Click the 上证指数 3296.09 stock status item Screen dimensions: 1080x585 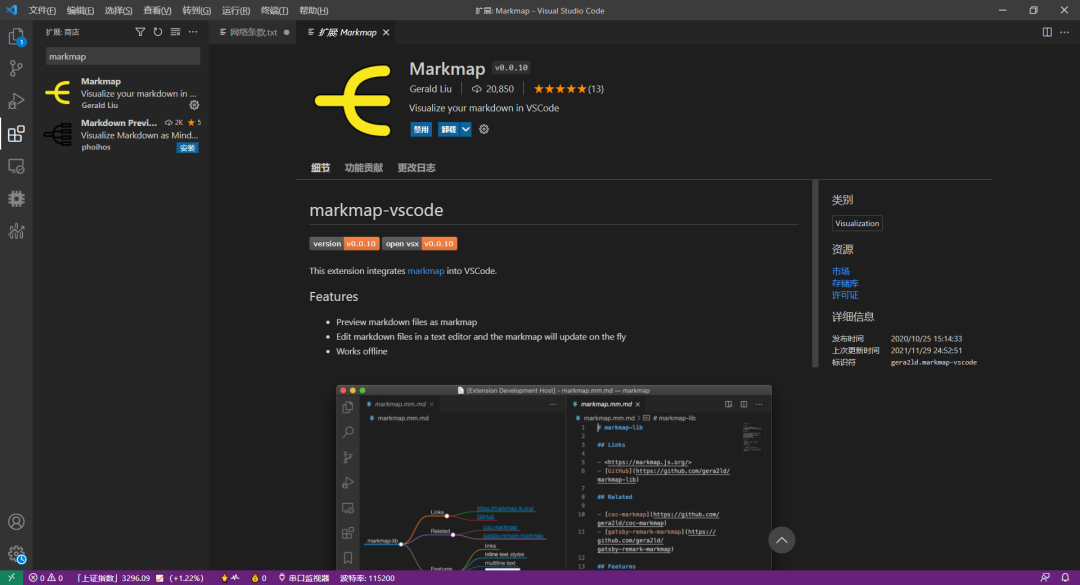pyautogui.click(x=140, y=577)
